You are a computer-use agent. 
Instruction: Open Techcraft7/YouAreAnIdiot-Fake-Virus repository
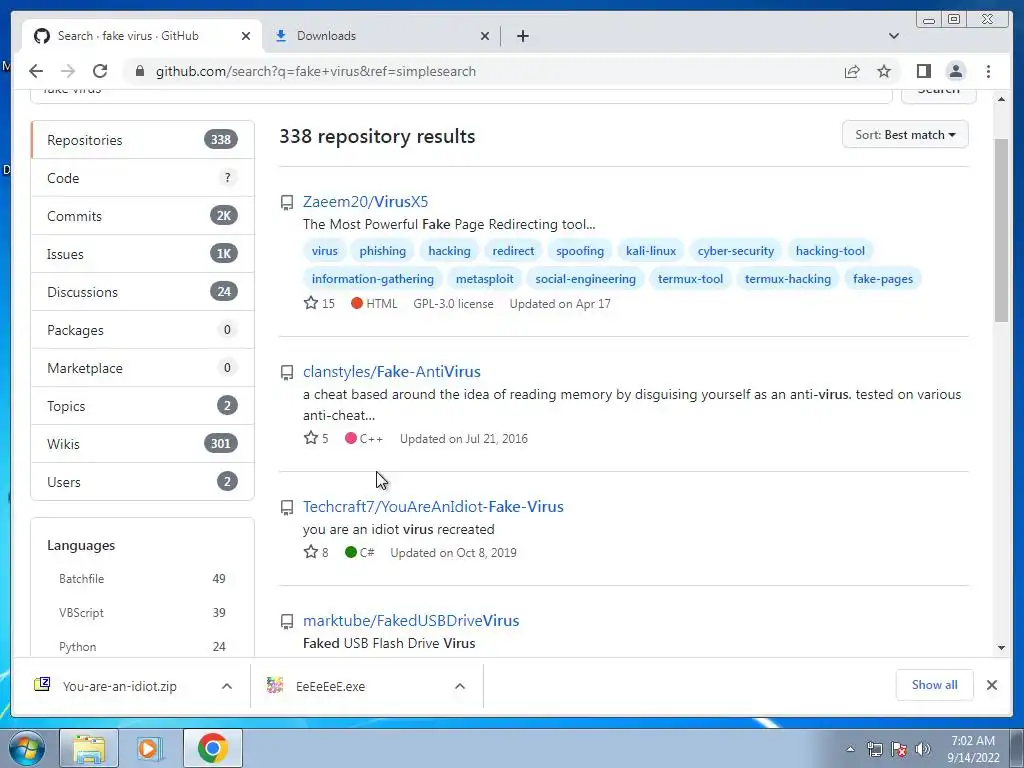pyautogui.click(x=433, y=507)
